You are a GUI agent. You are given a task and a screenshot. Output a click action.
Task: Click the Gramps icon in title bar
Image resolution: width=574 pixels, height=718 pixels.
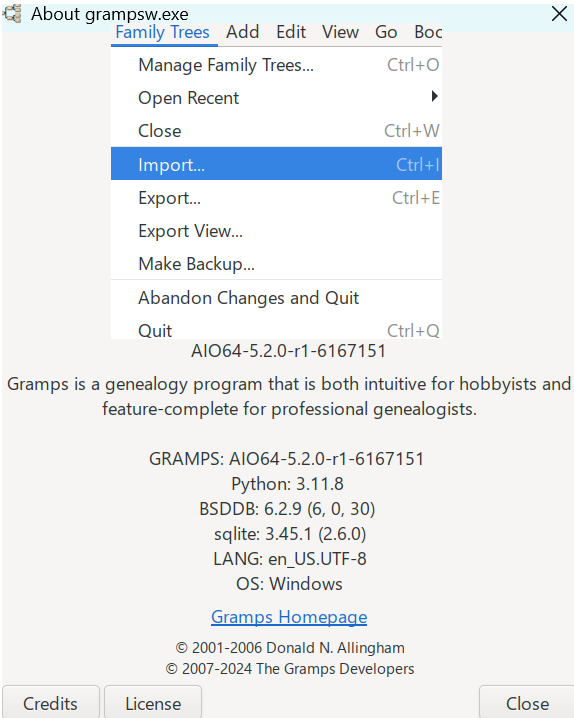coord(12,14)
